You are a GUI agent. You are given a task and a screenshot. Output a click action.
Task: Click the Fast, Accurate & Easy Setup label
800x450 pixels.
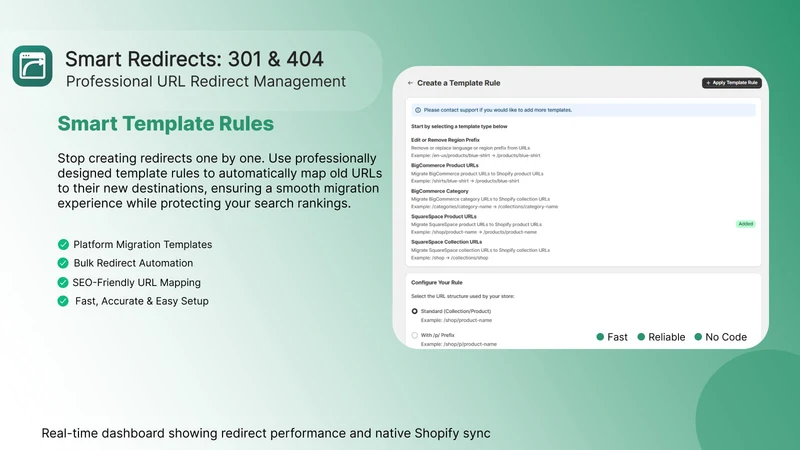pyautogui.click(x=142, y=301)
